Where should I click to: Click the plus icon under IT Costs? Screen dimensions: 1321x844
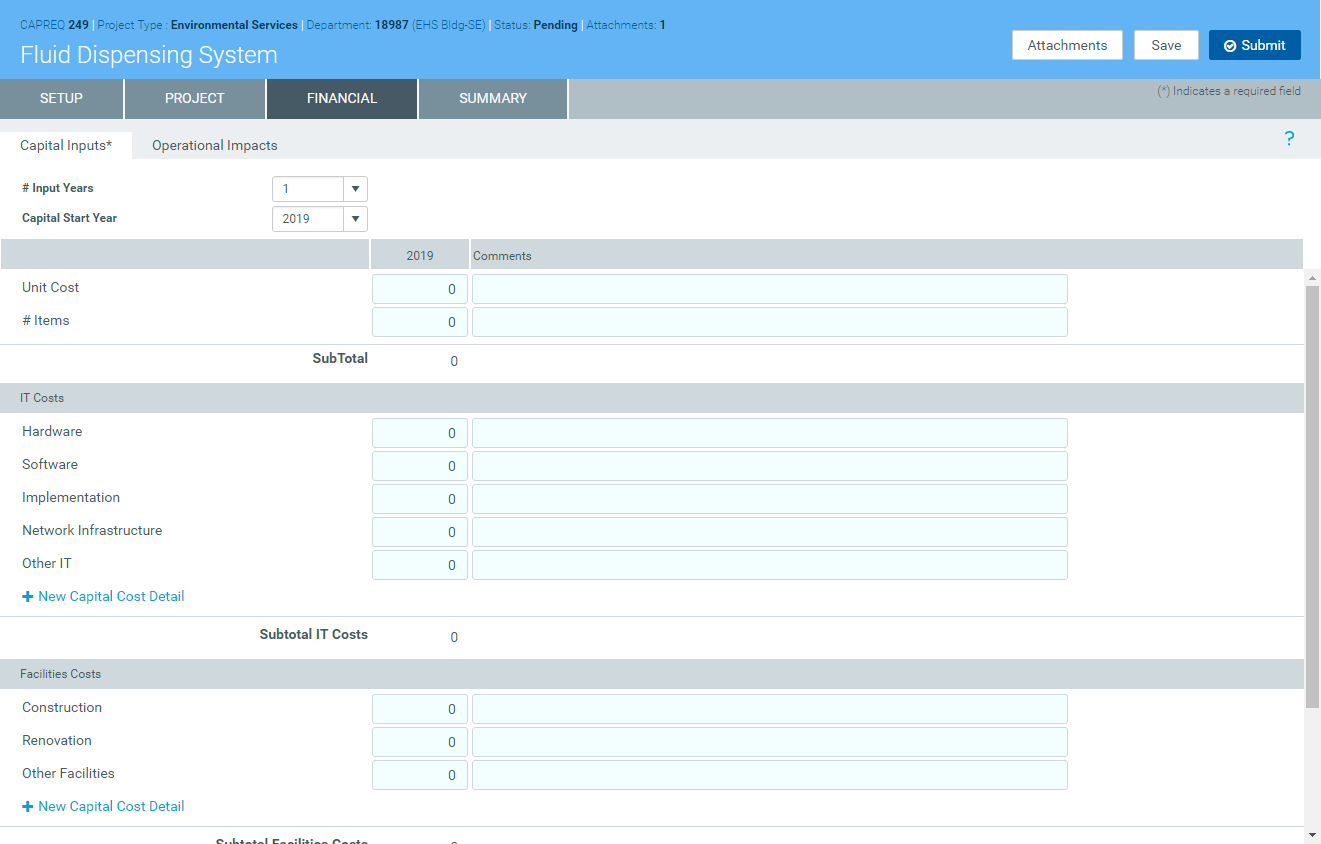pos(28,597)
